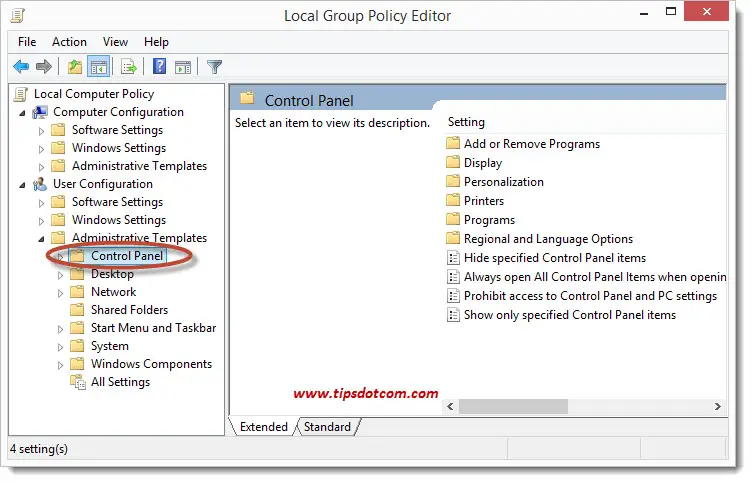This screenshot has height=482, width=751.
Task: Click the Always open All Control Panel Items icon
Action: (453, 277)
